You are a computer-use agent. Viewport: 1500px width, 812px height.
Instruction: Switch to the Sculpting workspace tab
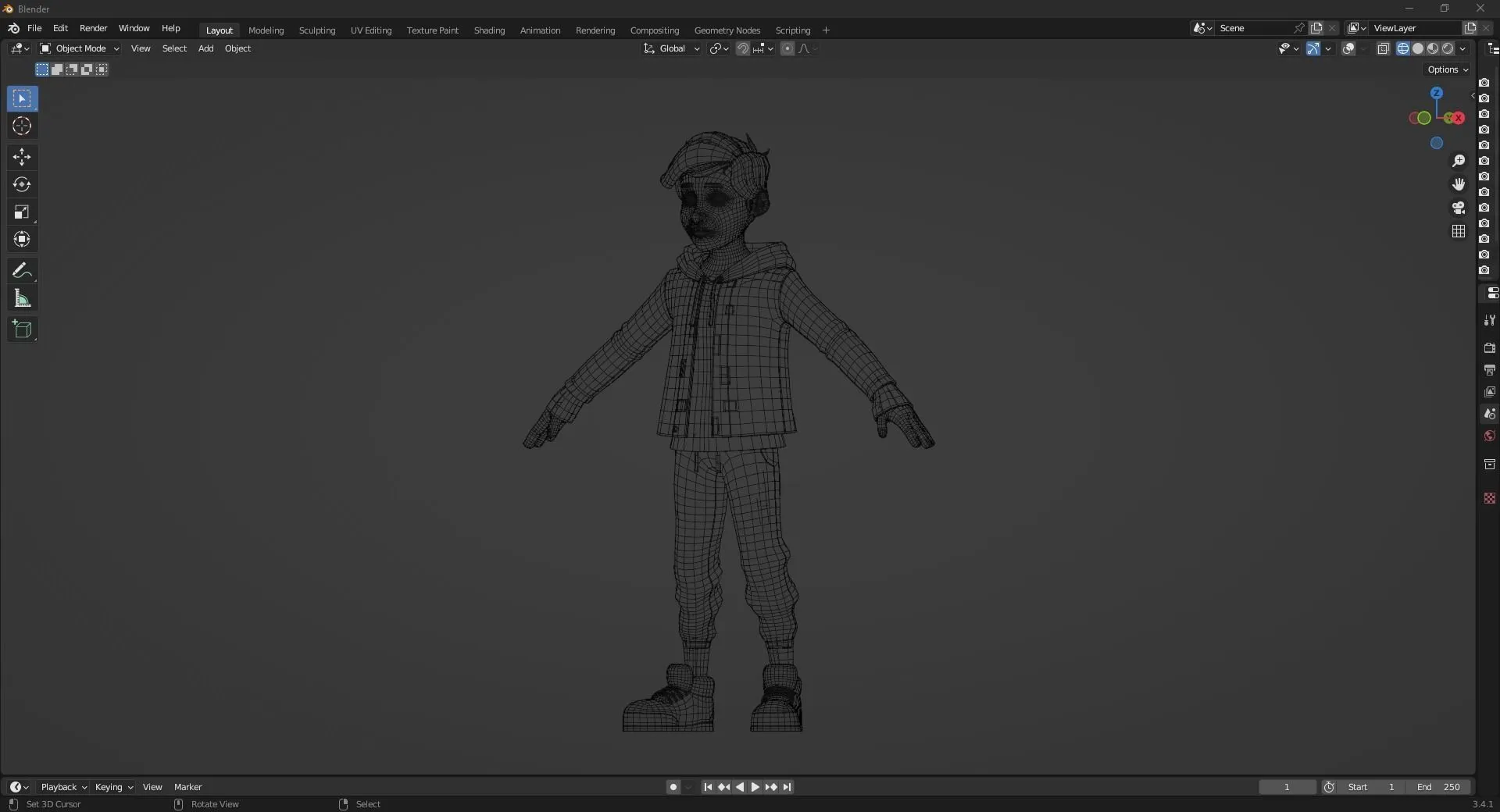click(x=317, y=30)
